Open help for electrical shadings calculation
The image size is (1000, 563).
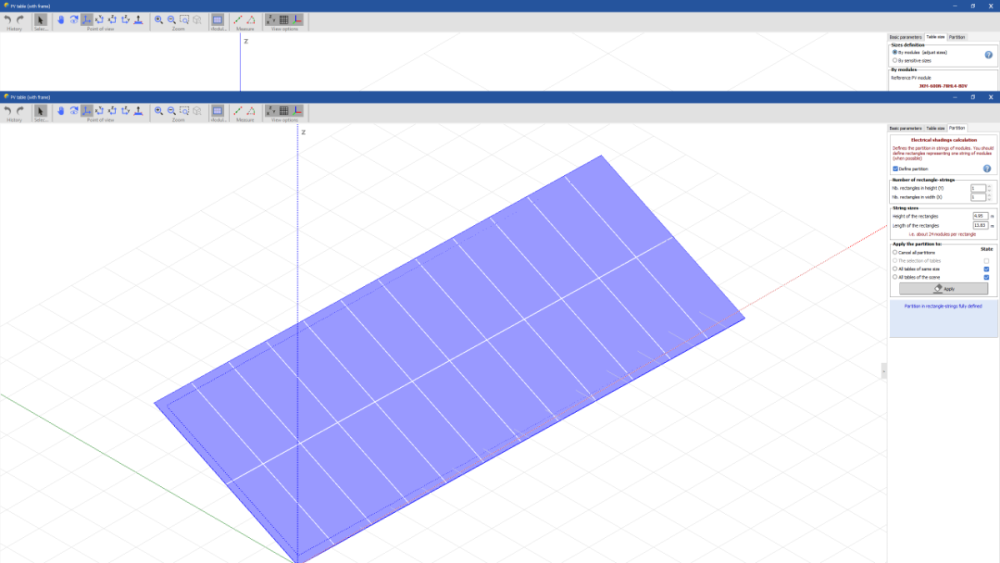(x=987, y=169)
